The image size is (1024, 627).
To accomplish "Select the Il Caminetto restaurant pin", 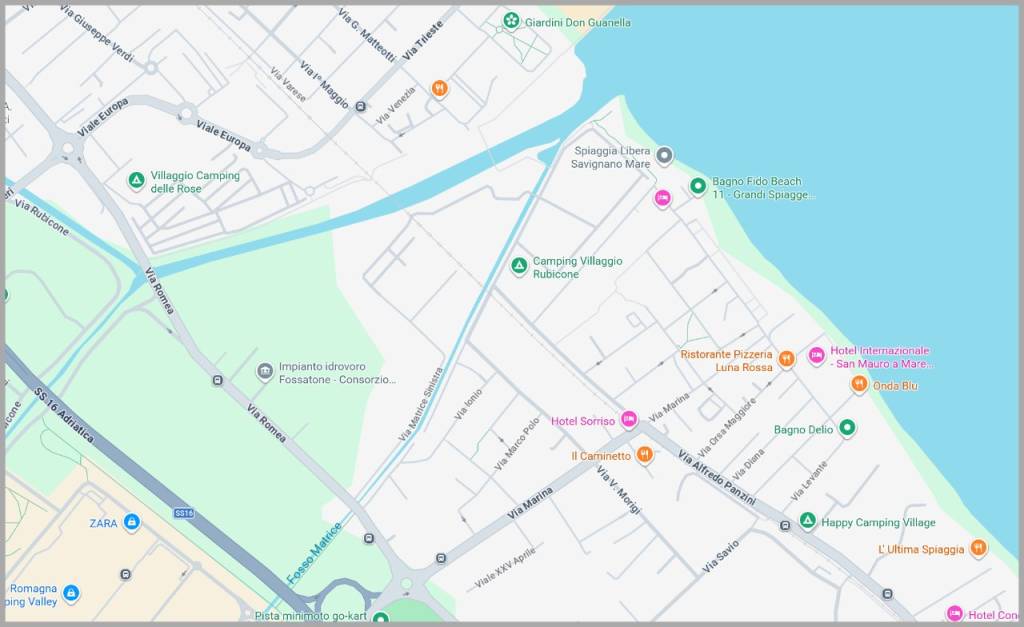I will point(645,455).
